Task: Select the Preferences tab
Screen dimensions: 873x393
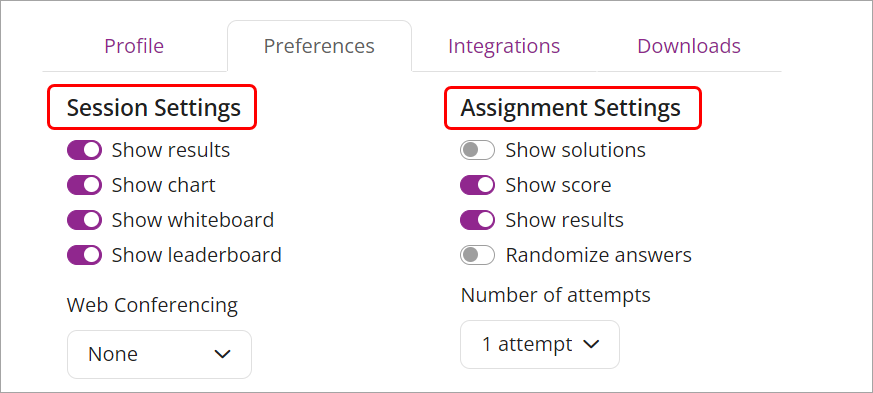Action: pyautogui.click(x=319, y=46)
